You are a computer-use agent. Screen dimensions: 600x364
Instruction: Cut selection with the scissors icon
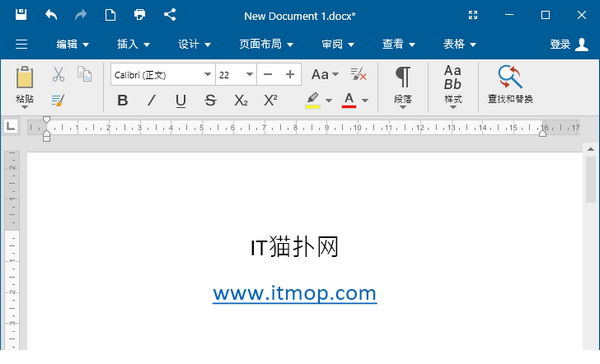(x=58, y=74)
